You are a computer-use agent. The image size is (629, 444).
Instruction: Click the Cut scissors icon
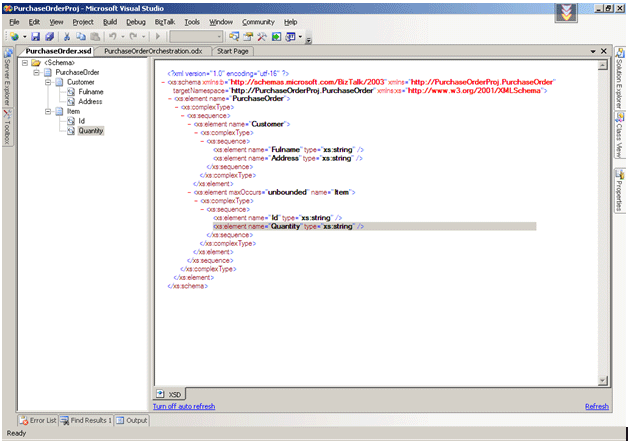65,36
